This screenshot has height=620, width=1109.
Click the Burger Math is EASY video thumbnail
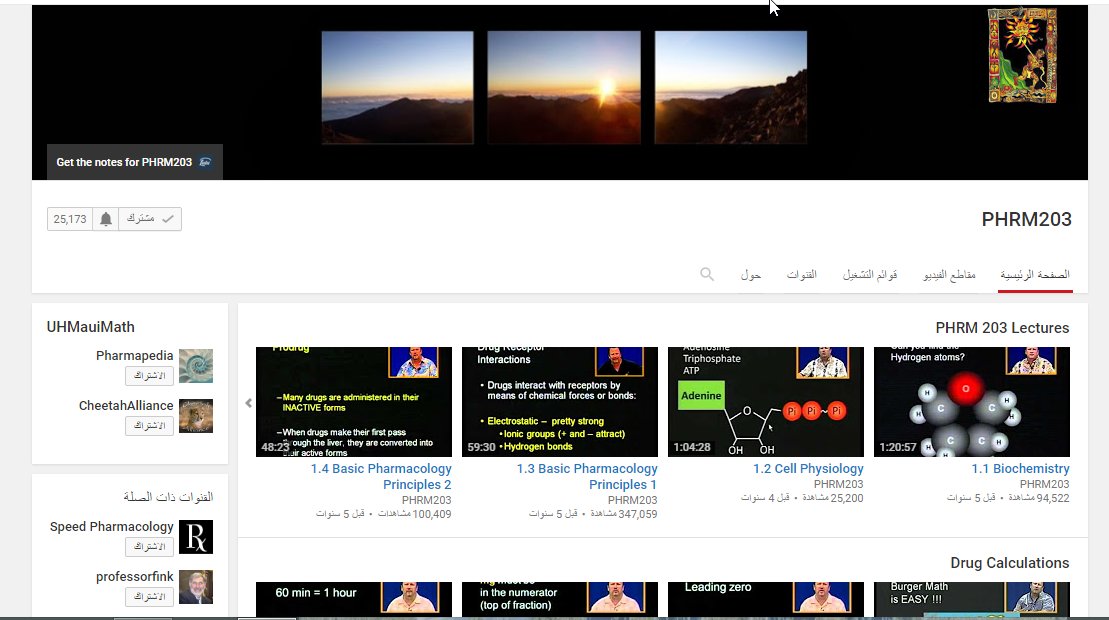972,599
